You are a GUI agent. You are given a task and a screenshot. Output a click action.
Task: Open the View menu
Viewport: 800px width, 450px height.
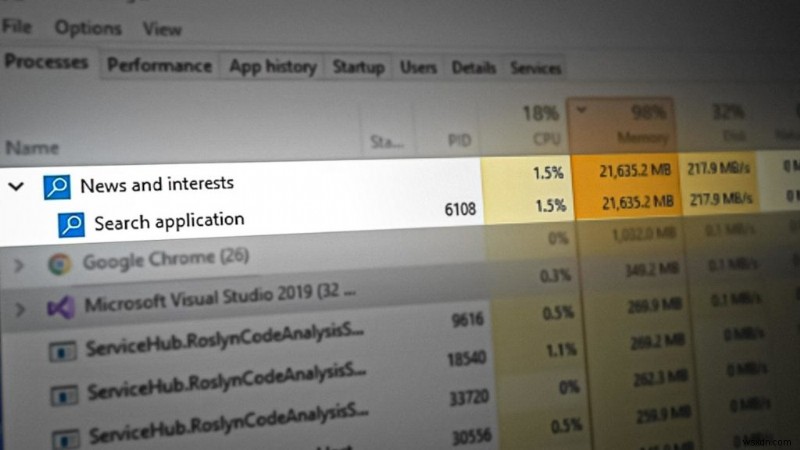(x=162, y=29)
